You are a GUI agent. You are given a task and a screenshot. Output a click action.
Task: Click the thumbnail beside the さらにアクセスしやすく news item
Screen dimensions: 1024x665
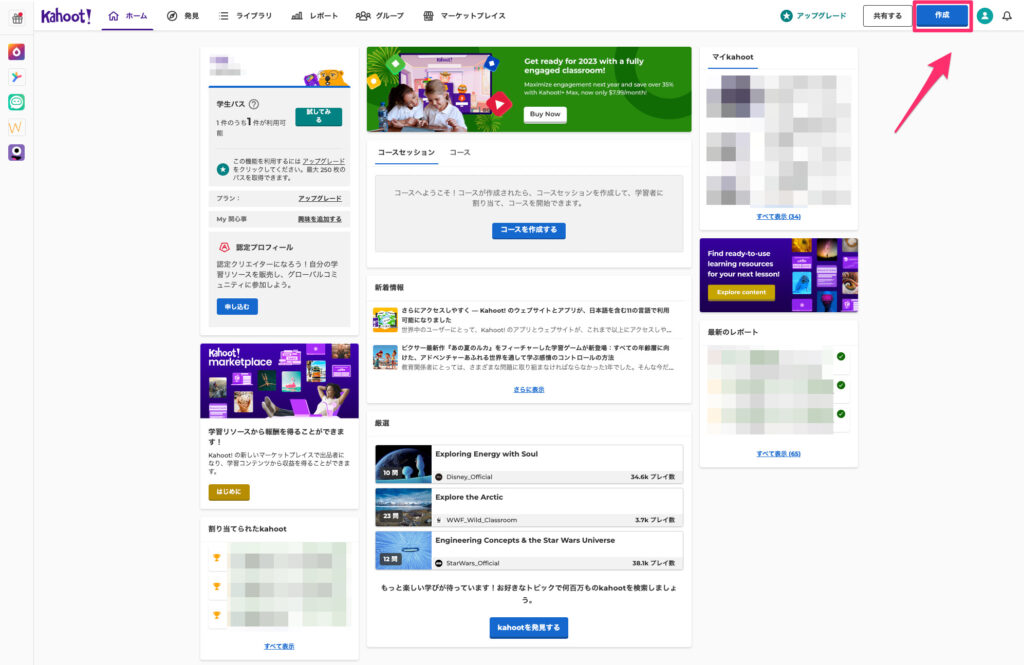coord(385,320)
